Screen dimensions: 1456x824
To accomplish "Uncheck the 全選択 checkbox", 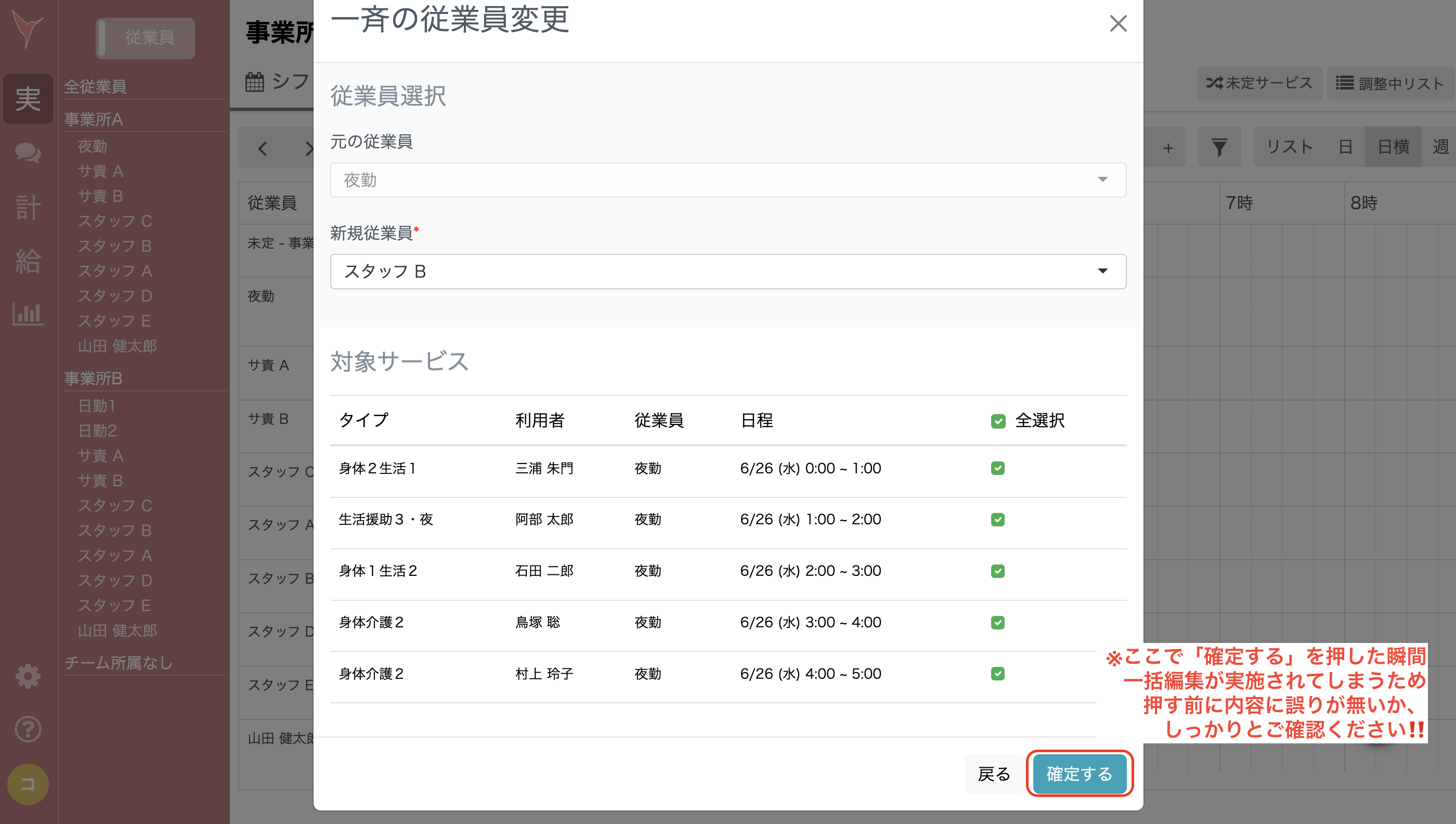I will click(998, 420).
